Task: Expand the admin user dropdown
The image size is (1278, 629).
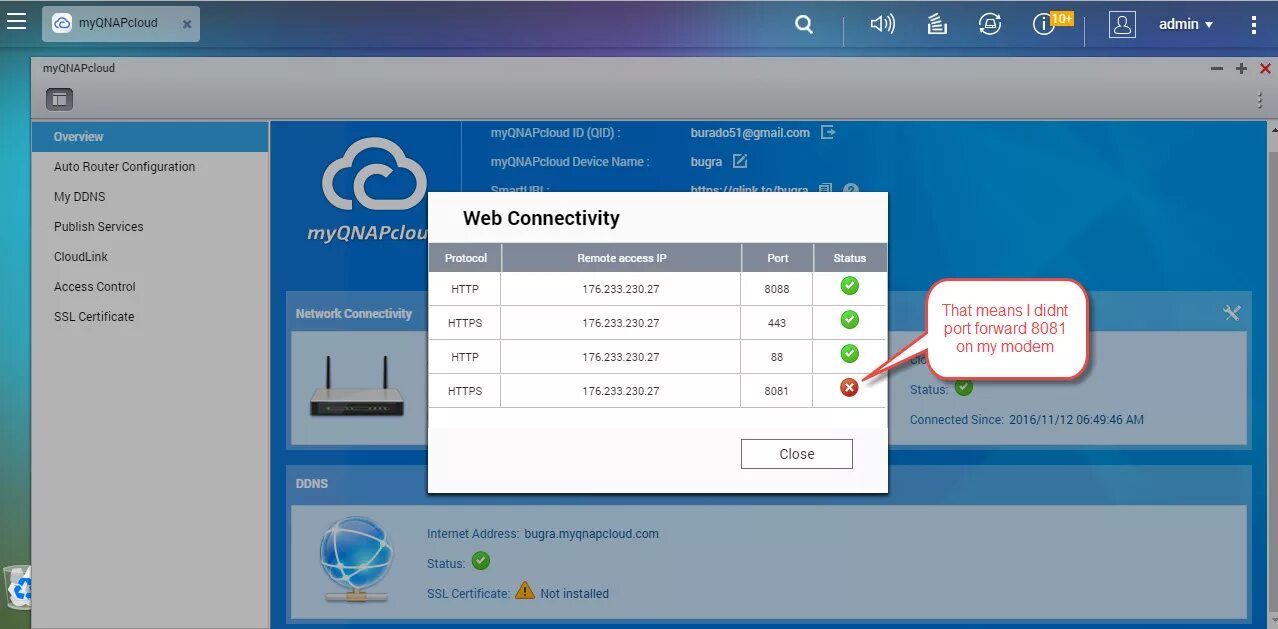Action: click(1186, 24)
